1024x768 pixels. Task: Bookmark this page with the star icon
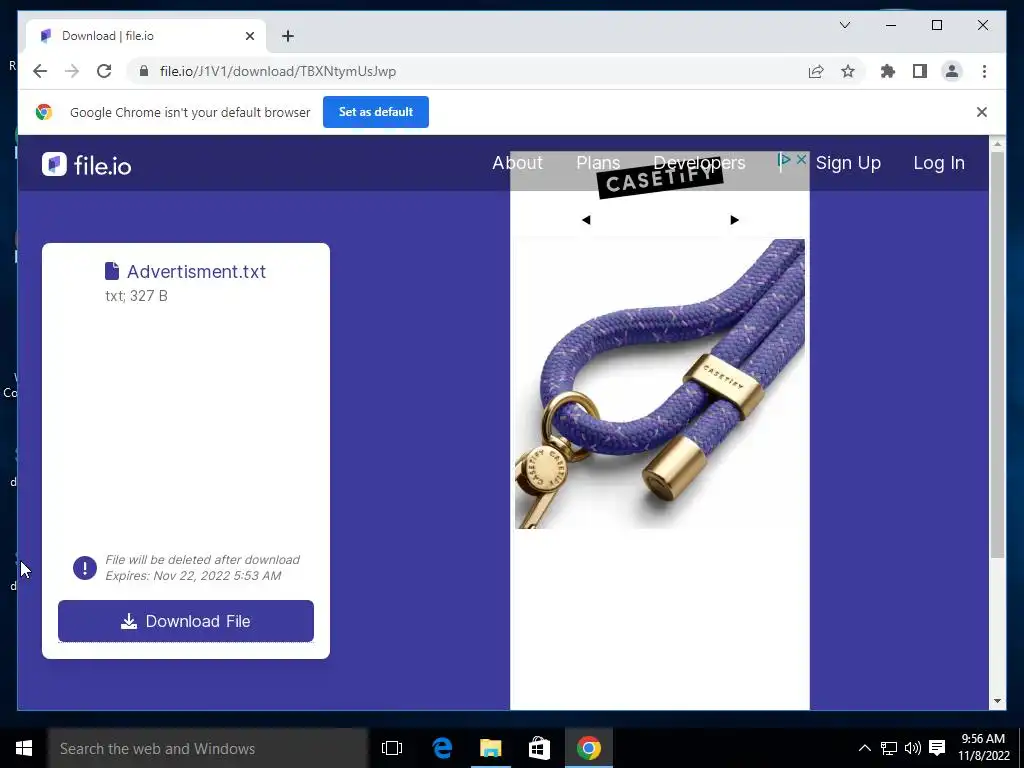tap(848, 71)
